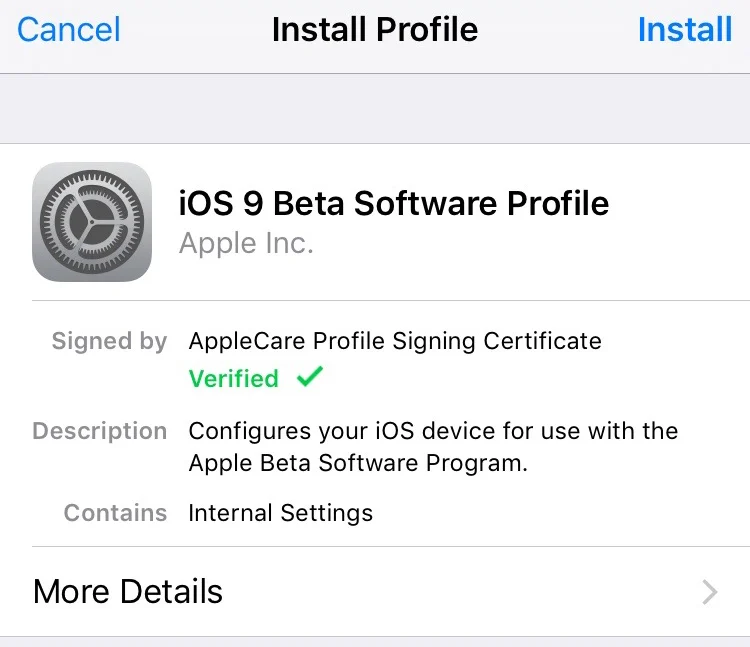The height and width of the screenshot is (647, 750).
Task: Expand the More Details chevron arrow
Action: point(710,592)
